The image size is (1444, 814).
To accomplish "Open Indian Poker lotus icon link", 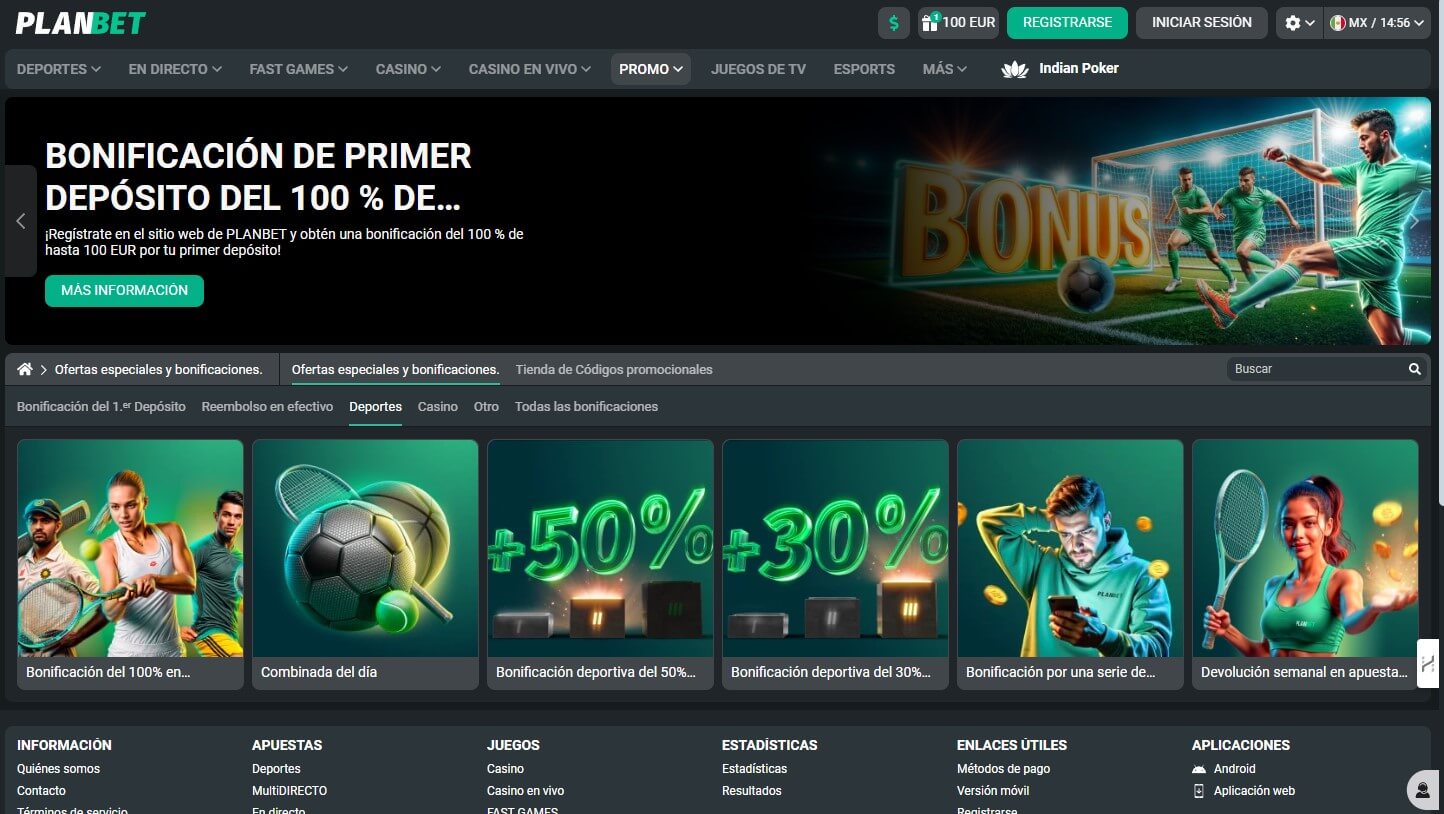I will (1015, 69).
